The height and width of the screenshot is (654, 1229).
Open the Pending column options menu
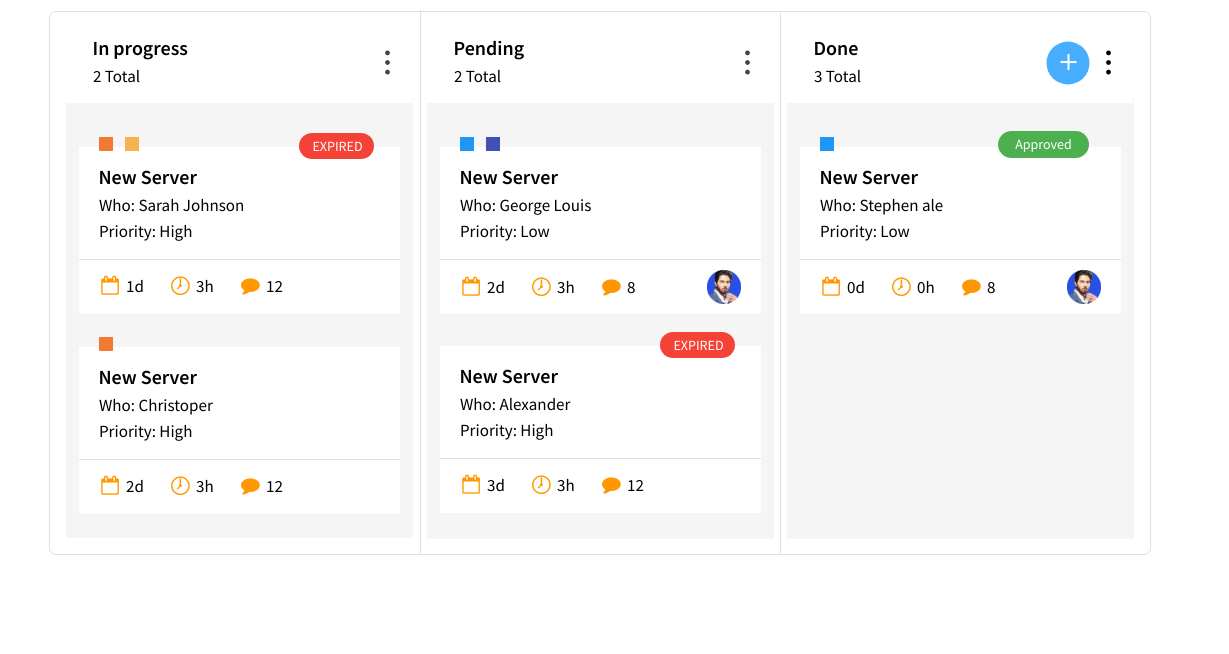point(747,61)
